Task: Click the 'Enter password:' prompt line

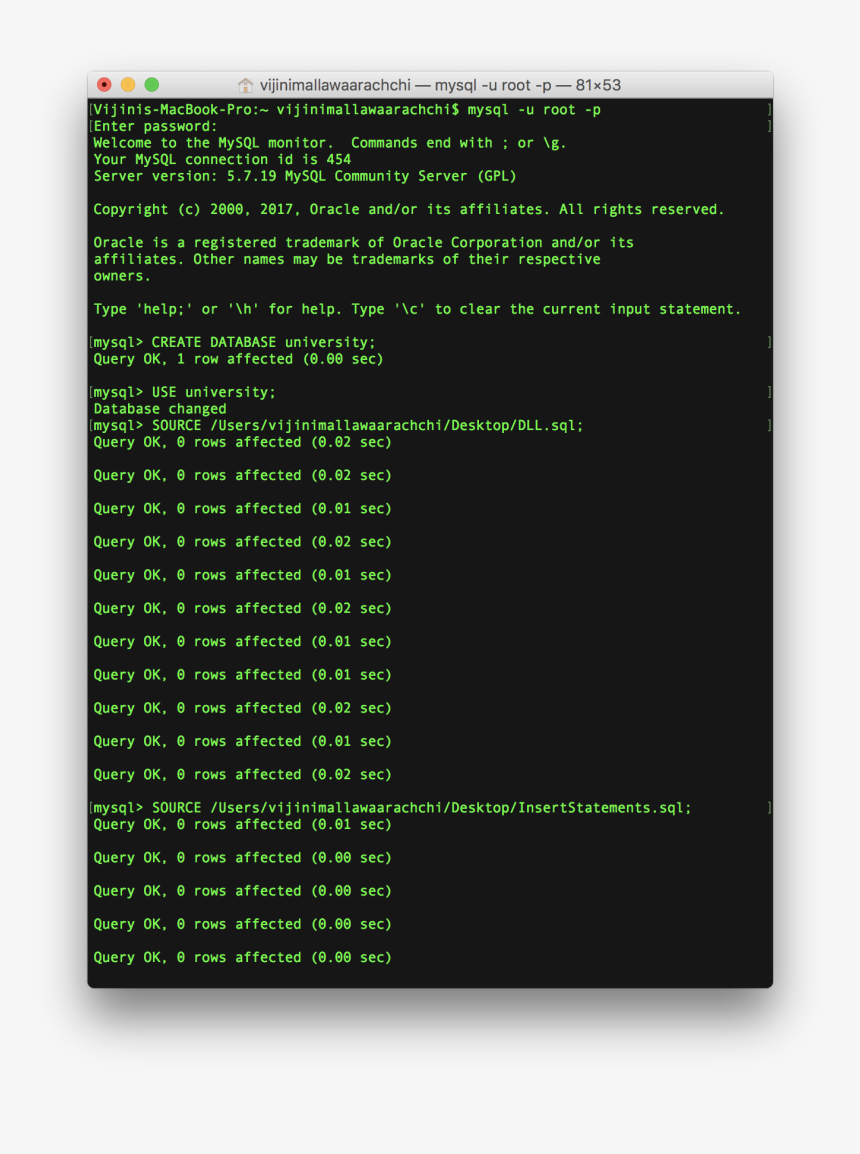Action: [x=155, y=126]
